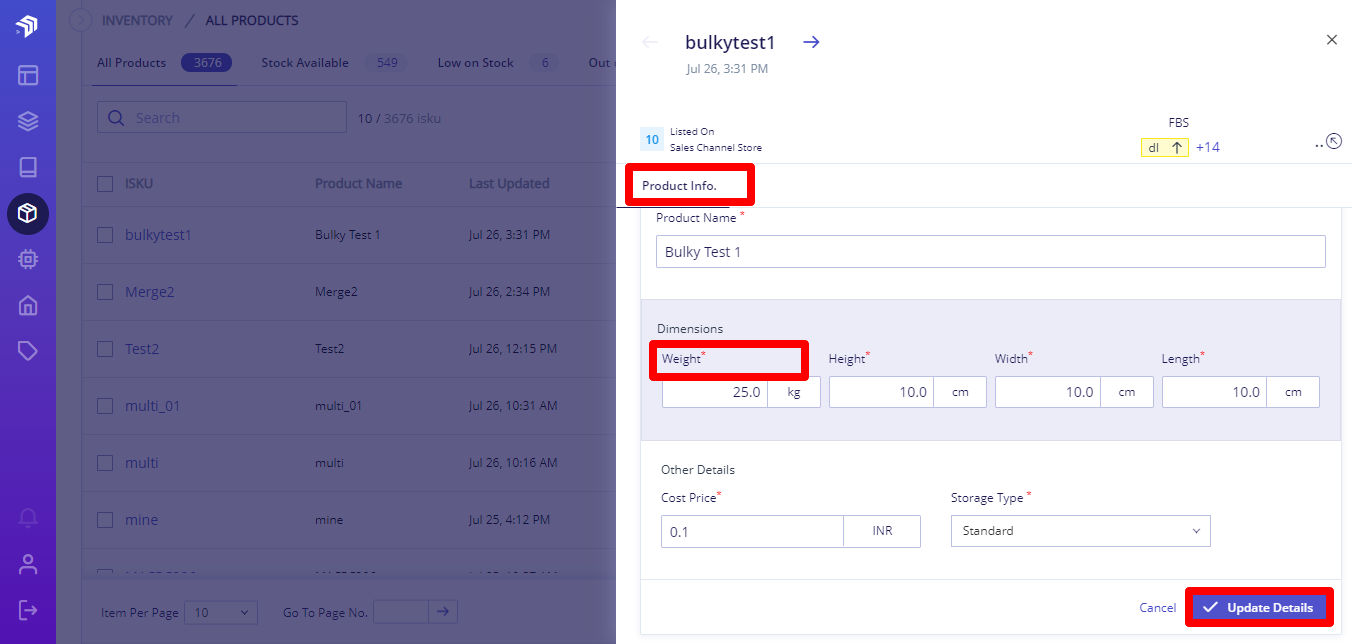This screenshot has height=644, width=1352.
Task: Open the Dashboard from the sidebar
Action: pyautogui.click(x=28, y=74)
